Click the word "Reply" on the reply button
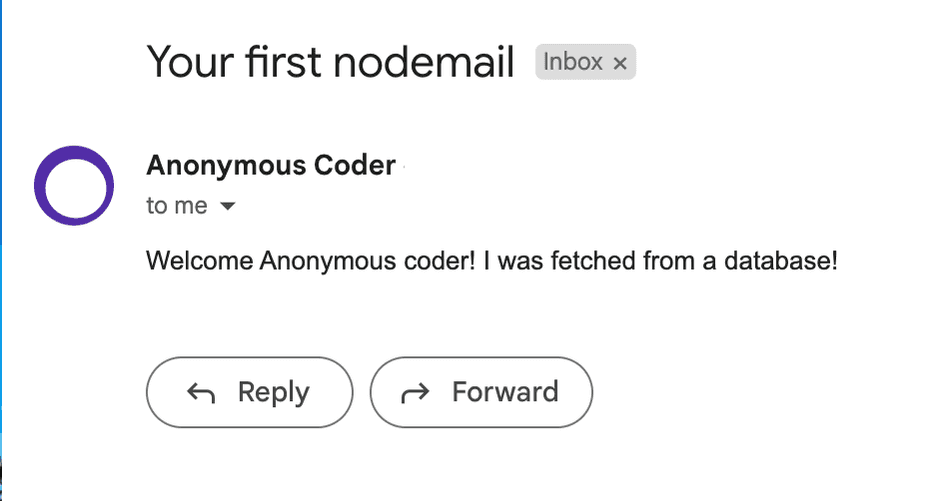The width and height of the screenshot is (945, 501). 273,392
